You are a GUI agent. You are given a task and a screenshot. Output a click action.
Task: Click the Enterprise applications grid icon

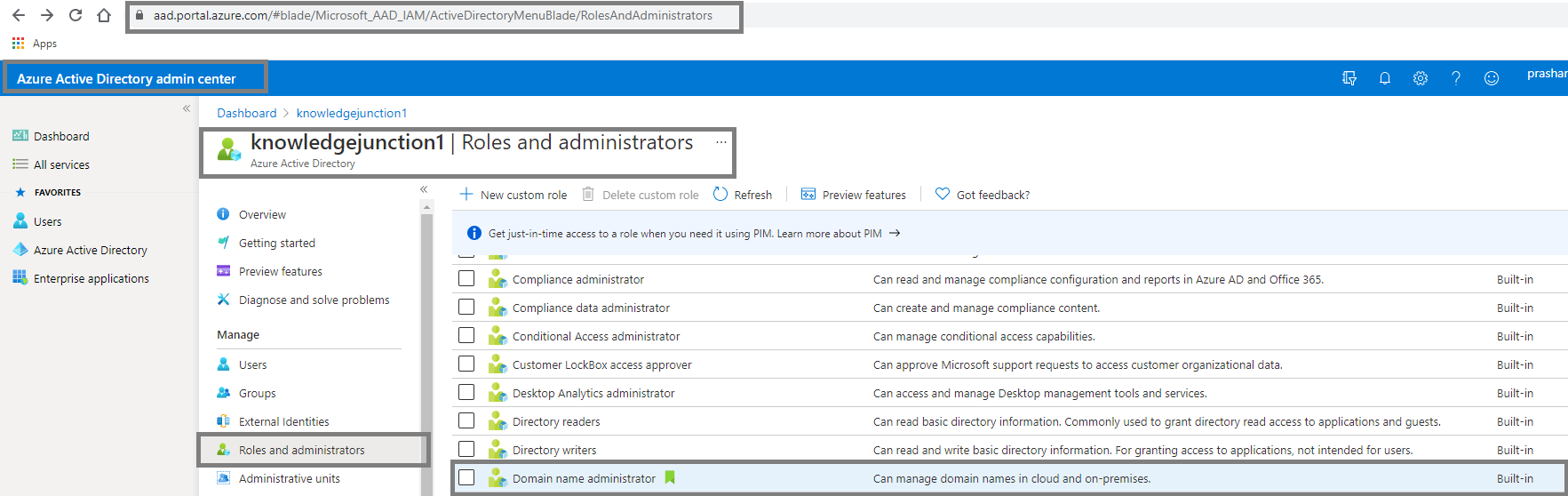click(20, 277)
